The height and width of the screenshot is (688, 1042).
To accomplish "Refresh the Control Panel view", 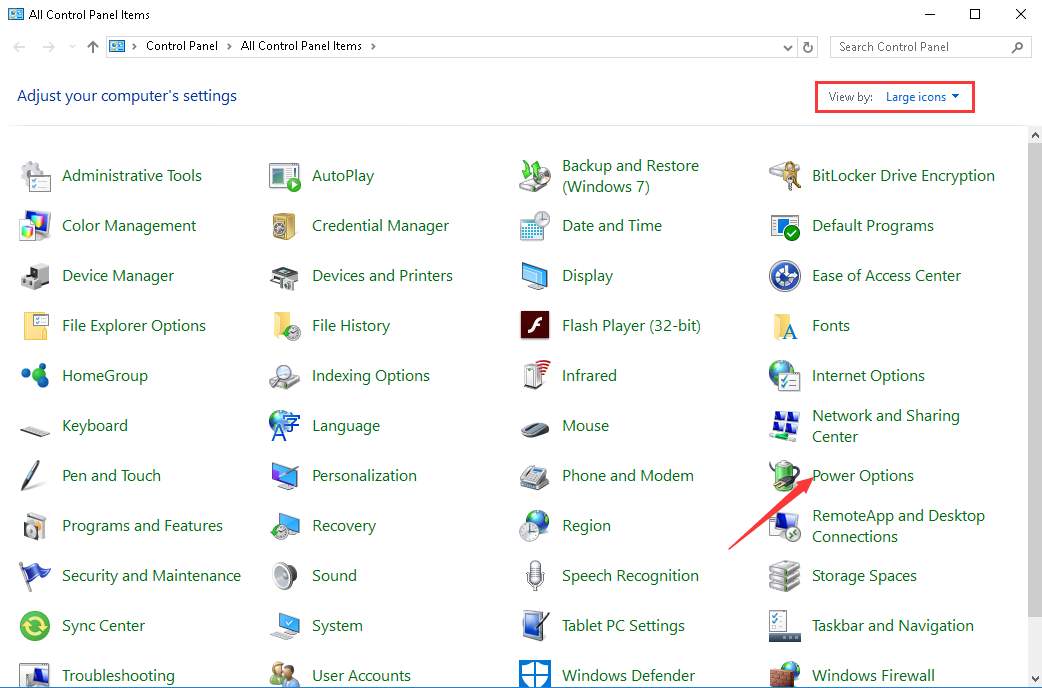I will (808, 47).
